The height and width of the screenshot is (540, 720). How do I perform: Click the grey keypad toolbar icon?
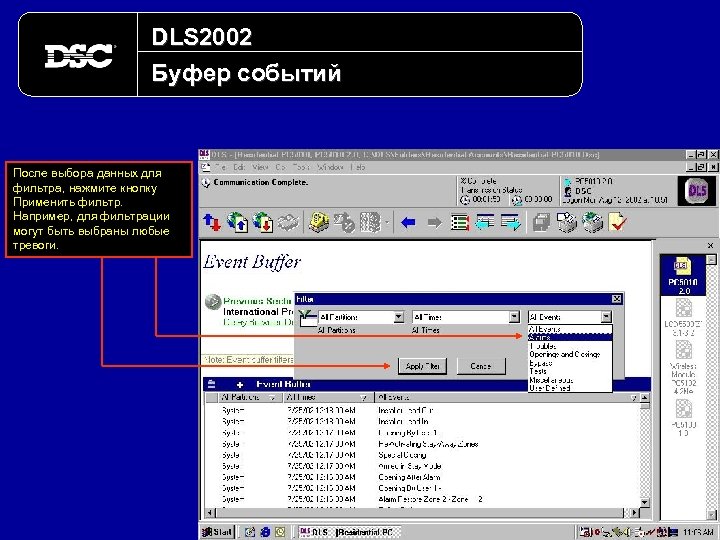(x=371, y=223)
